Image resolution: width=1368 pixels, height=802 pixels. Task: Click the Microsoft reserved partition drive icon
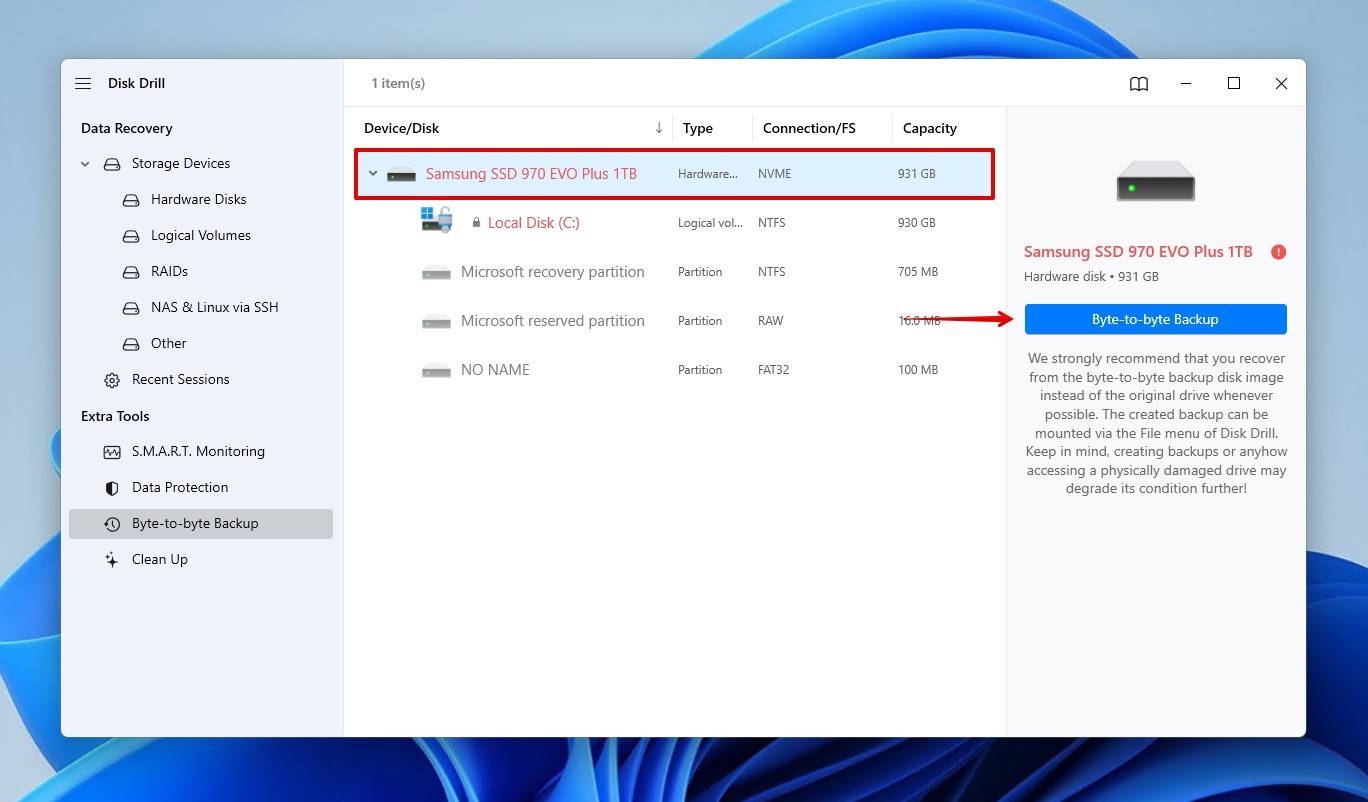coord(436,321)
